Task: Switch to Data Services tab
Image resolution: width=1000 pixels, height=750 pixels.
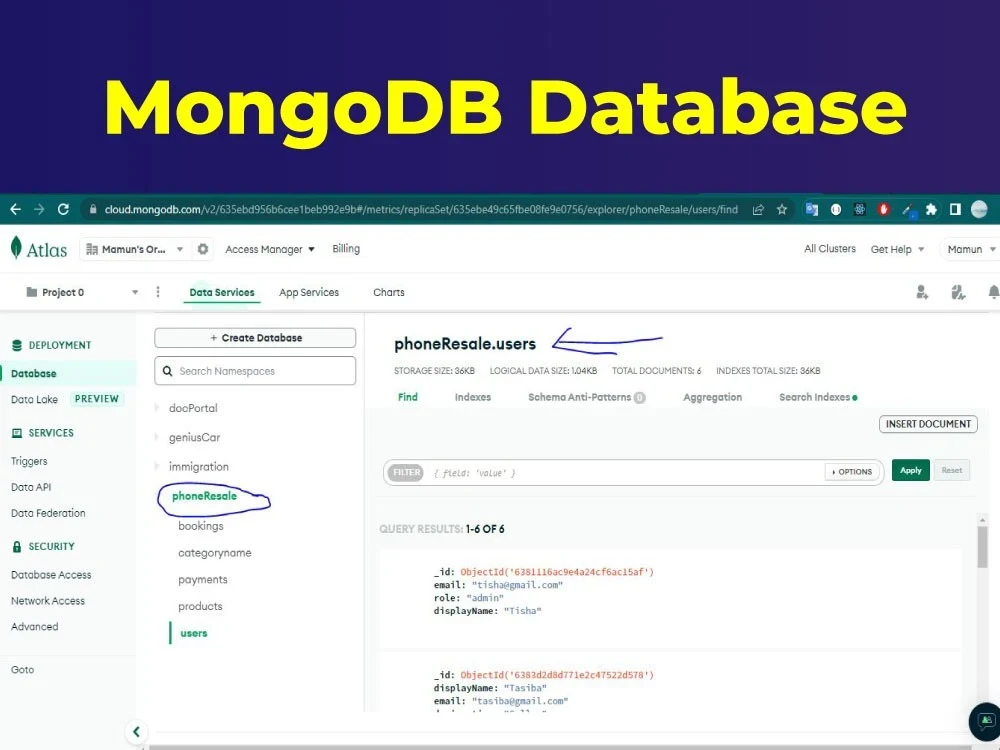Action: [x=222, y=292]
